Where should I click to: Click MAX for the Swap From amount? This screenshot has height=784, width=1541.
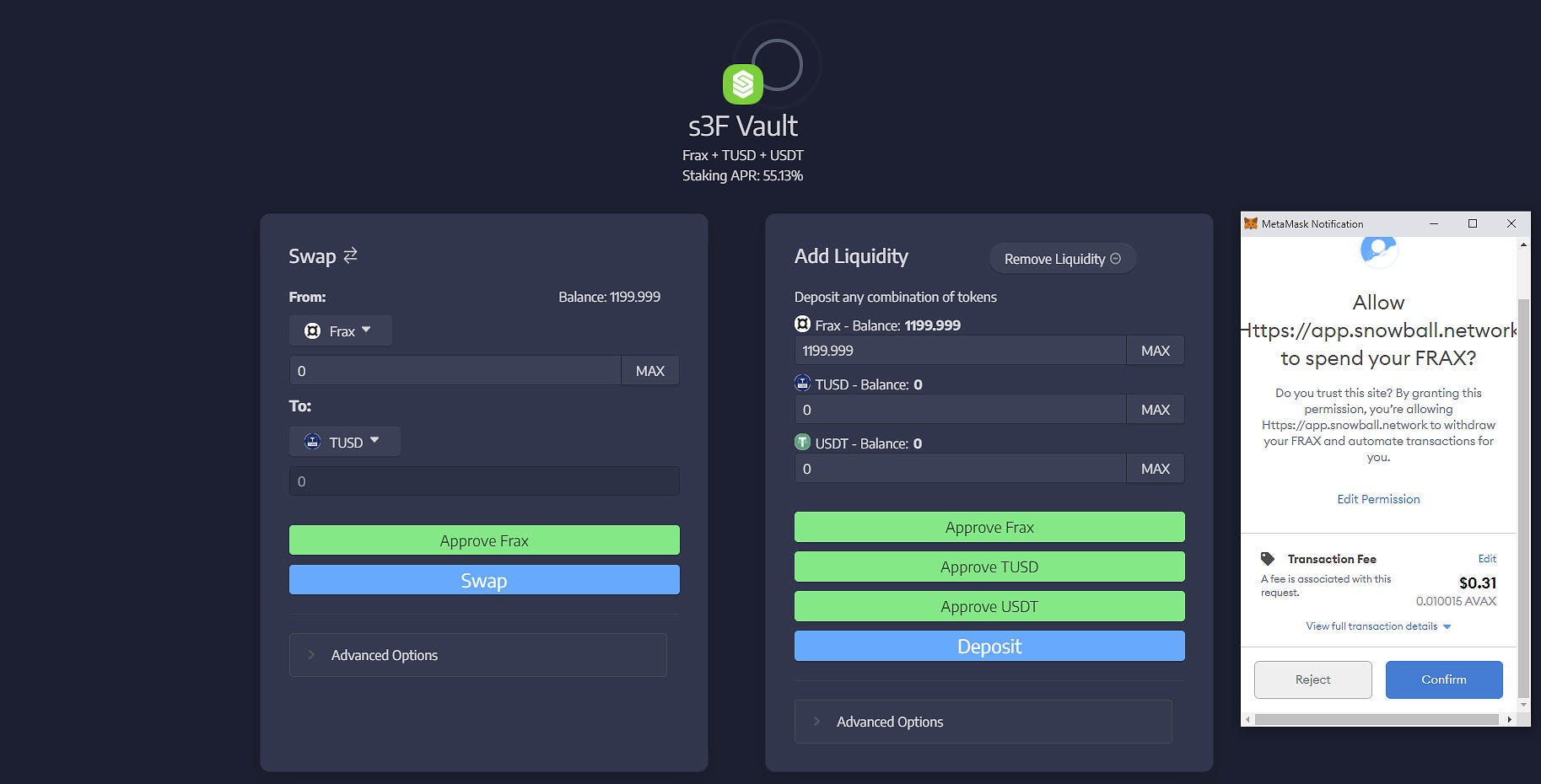point(650,371)
